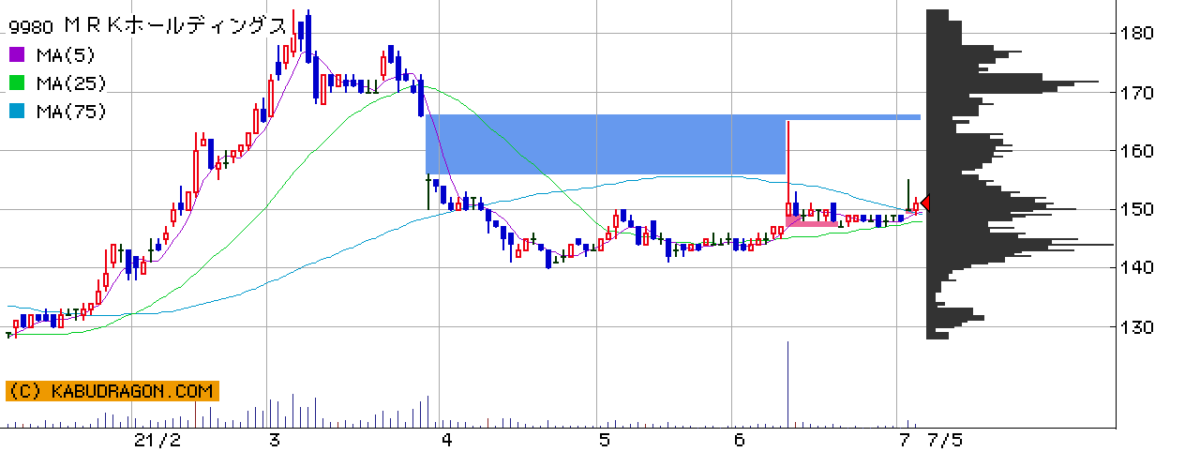
Task: Click the long red upper-wick candle in June
Action: tap(788, 168)
